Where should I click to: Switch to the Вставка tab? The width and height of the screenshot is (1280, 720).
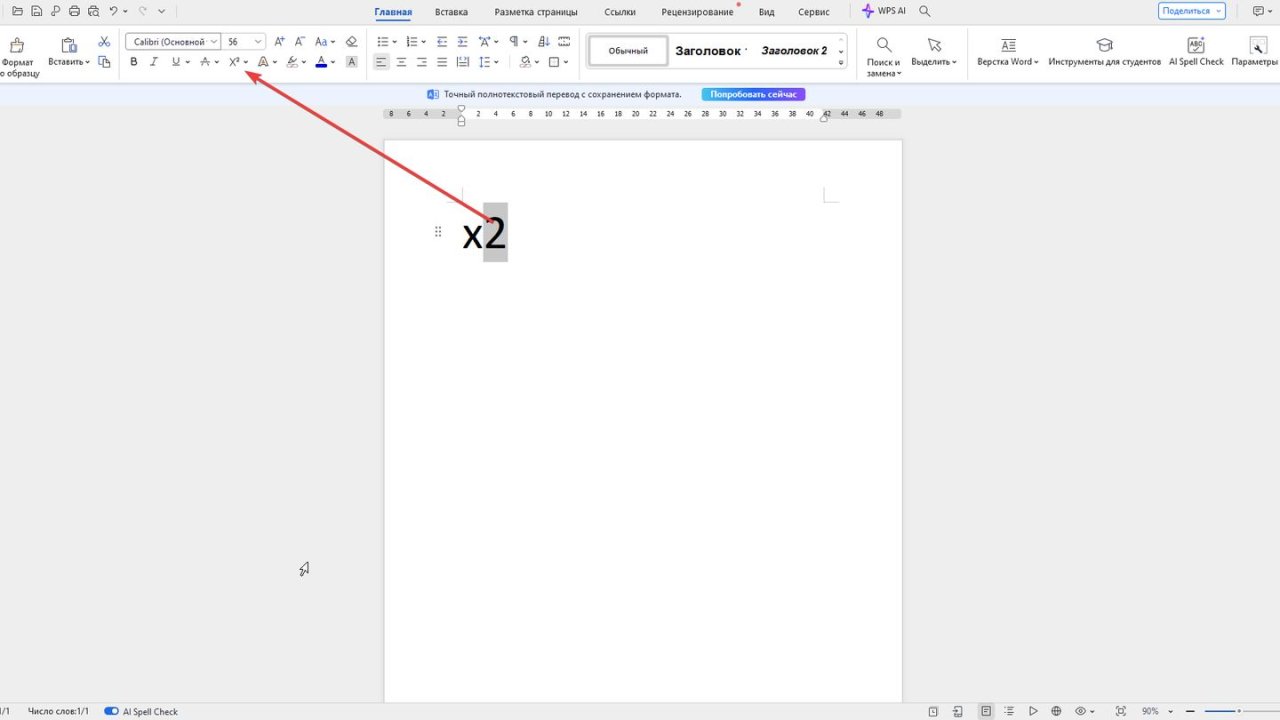[x=451, y=12]
